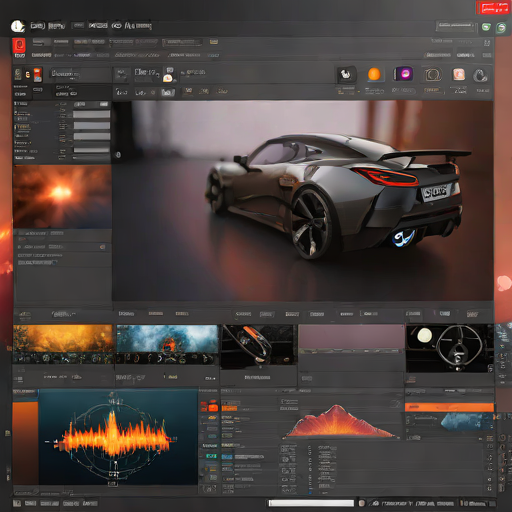Select the blue smoke clip thumbnail

click(167, 344)
